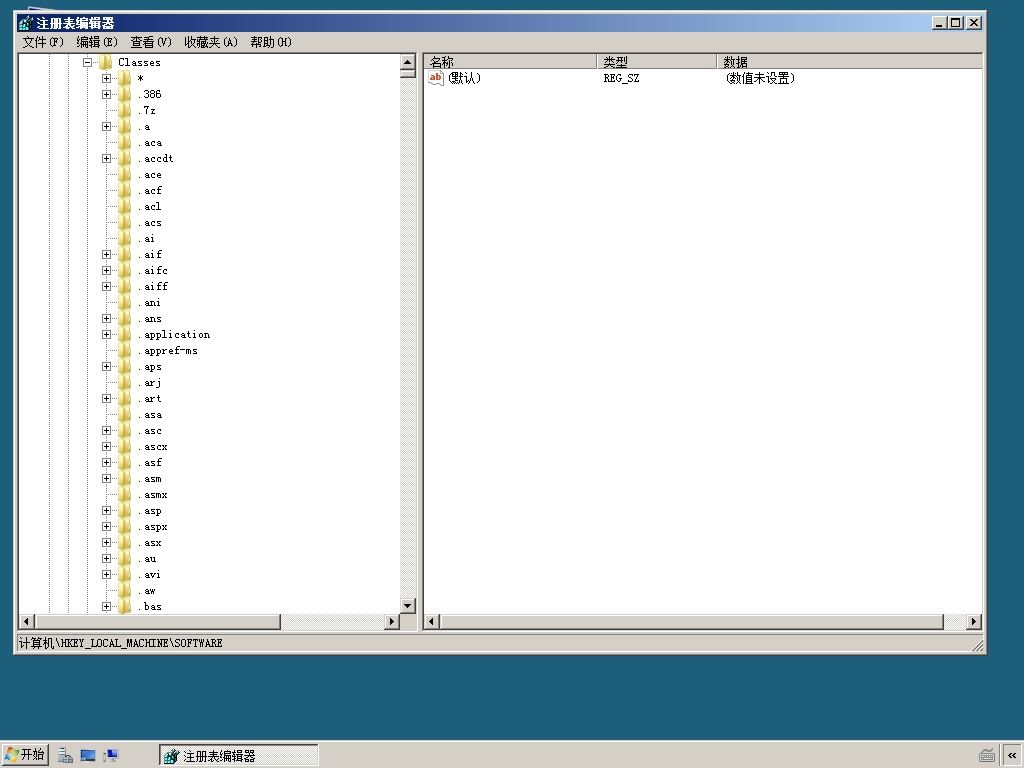Click the tree pane scroll left arrow

pyautogui.click(x=27, y=621)
